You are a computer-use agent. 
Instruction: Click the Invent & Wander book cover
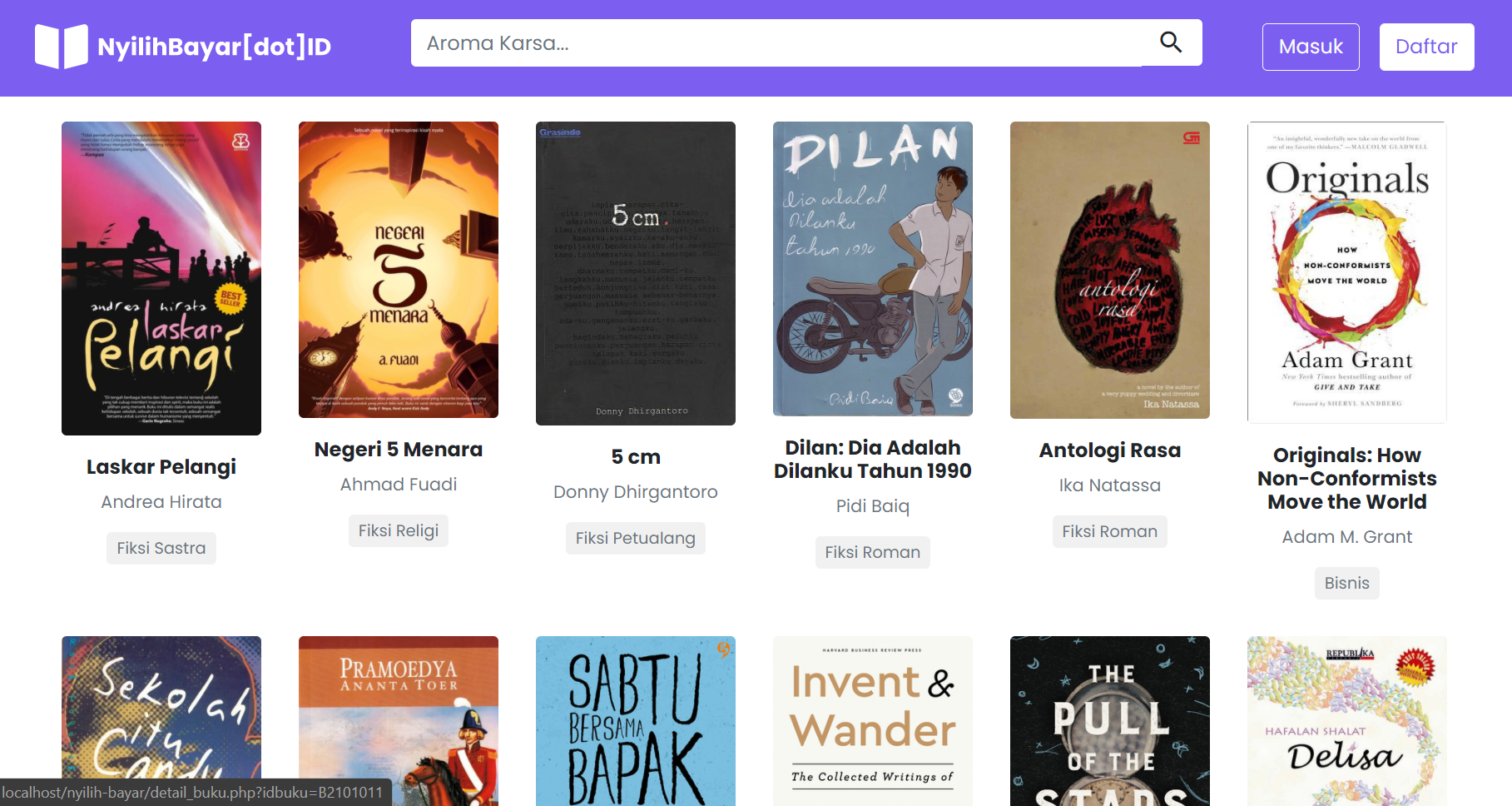[873, 720]
